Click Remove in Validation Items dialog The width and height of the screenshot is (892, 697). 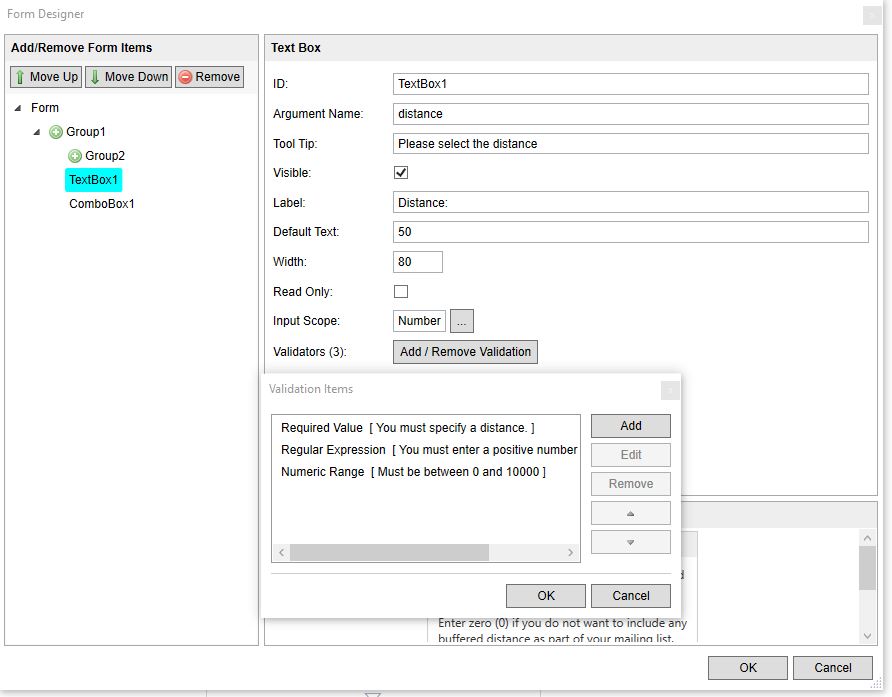630,484
